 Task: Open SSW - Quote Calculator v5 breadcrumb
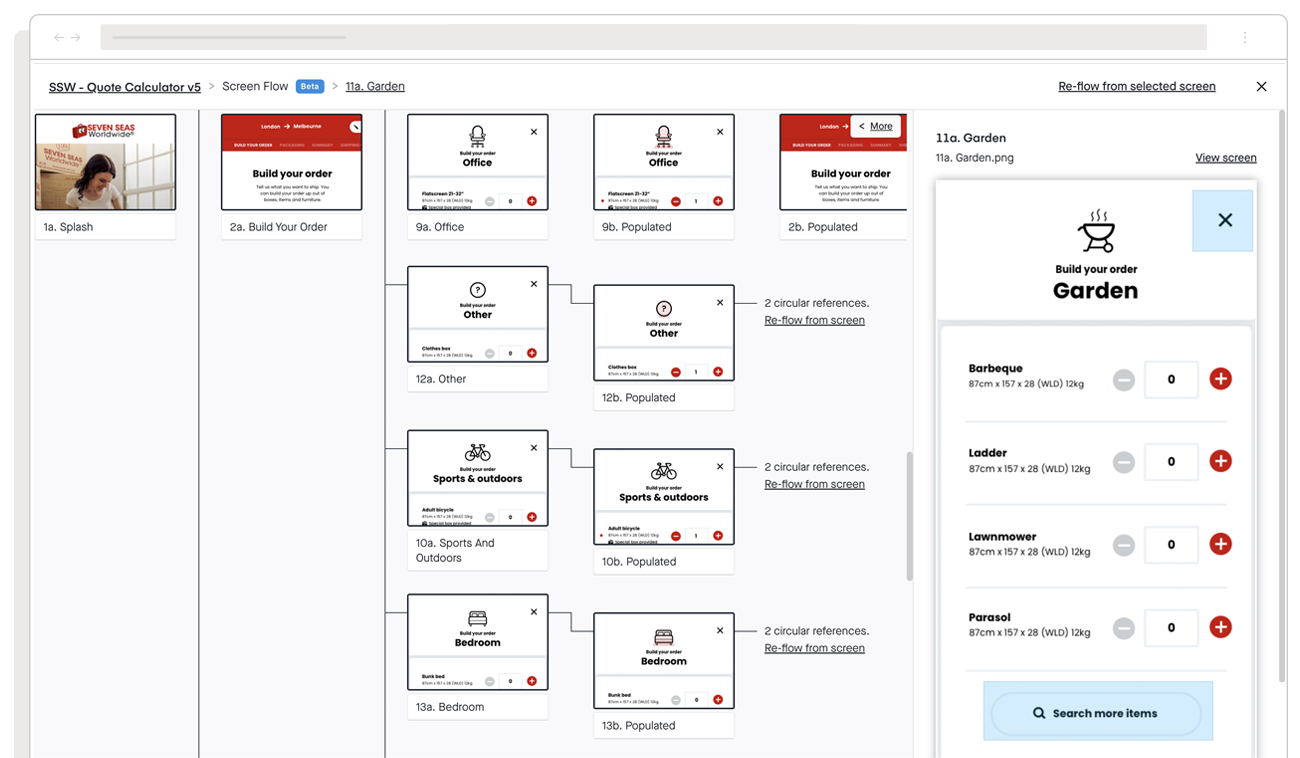tap(125, 87)
